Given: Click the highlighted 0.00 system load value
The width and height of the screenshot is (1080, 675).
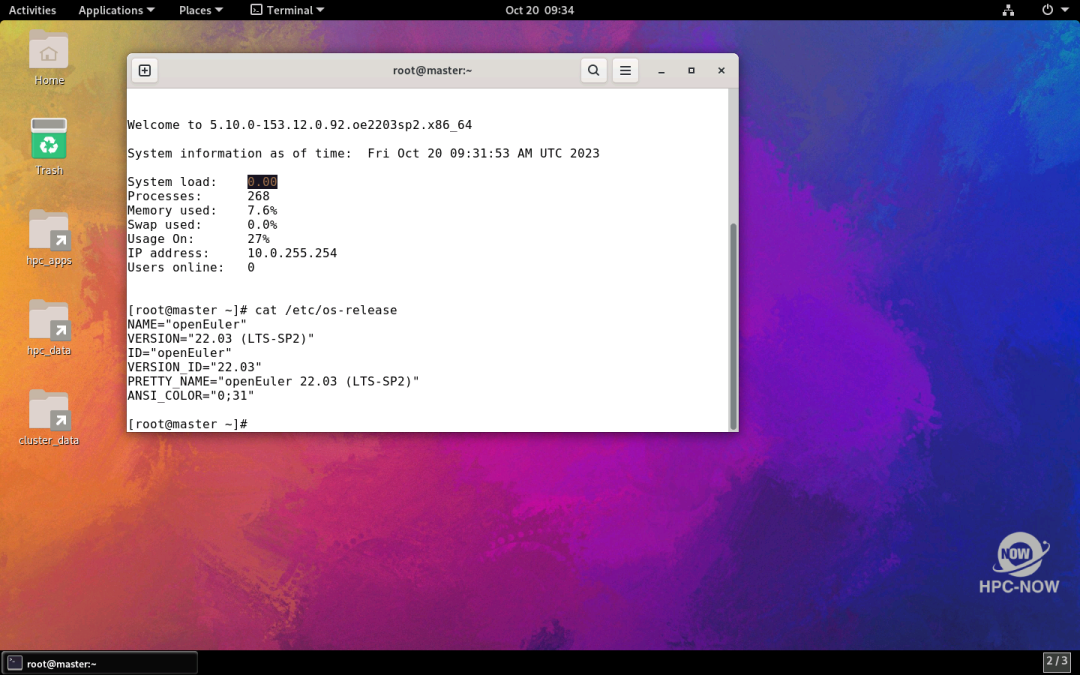Looking at the screenshot, I should [262, 182].
